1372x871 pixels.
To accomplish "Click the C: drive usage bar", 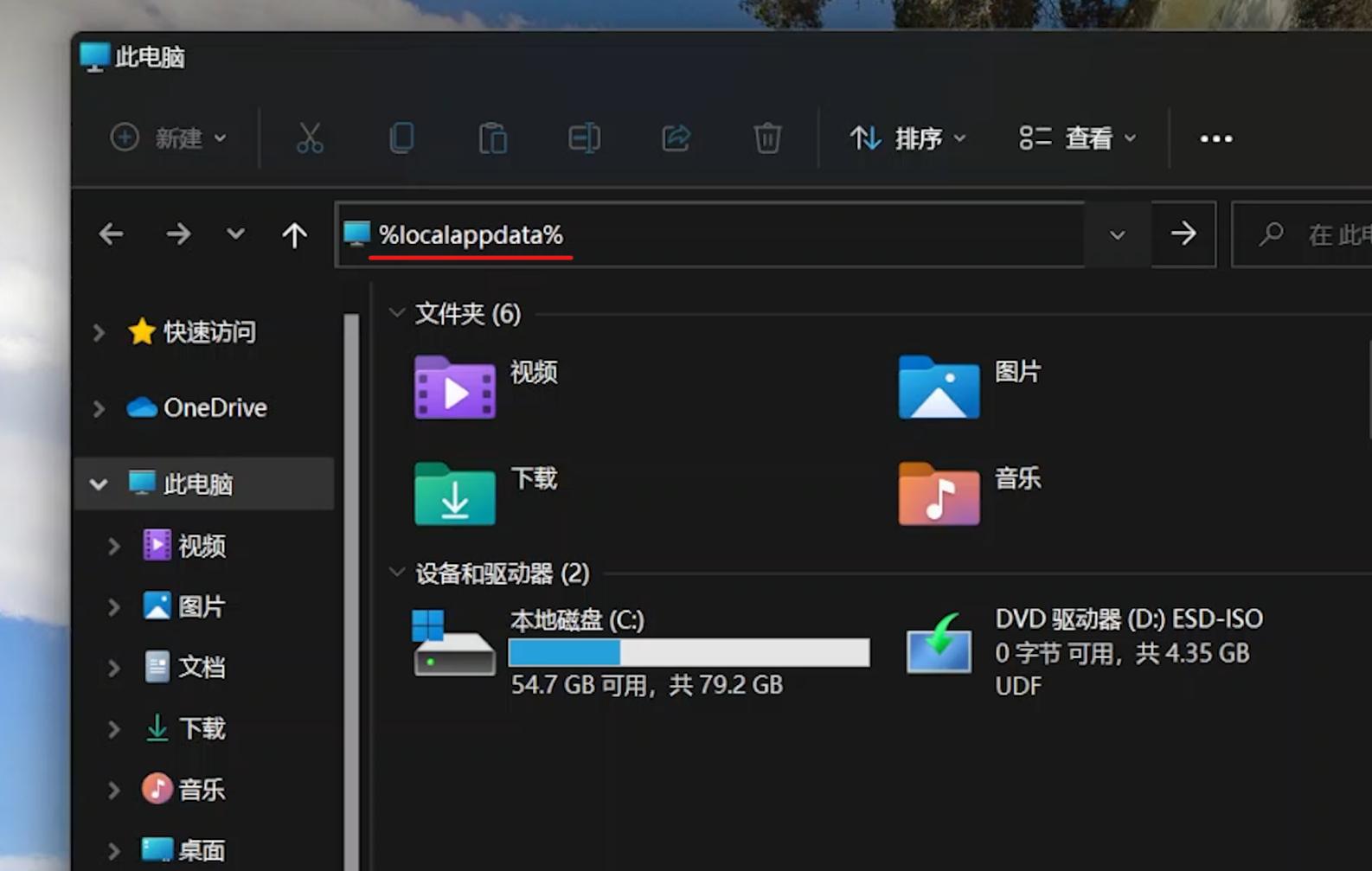I will pyautogui.click(x=689, y=652).
